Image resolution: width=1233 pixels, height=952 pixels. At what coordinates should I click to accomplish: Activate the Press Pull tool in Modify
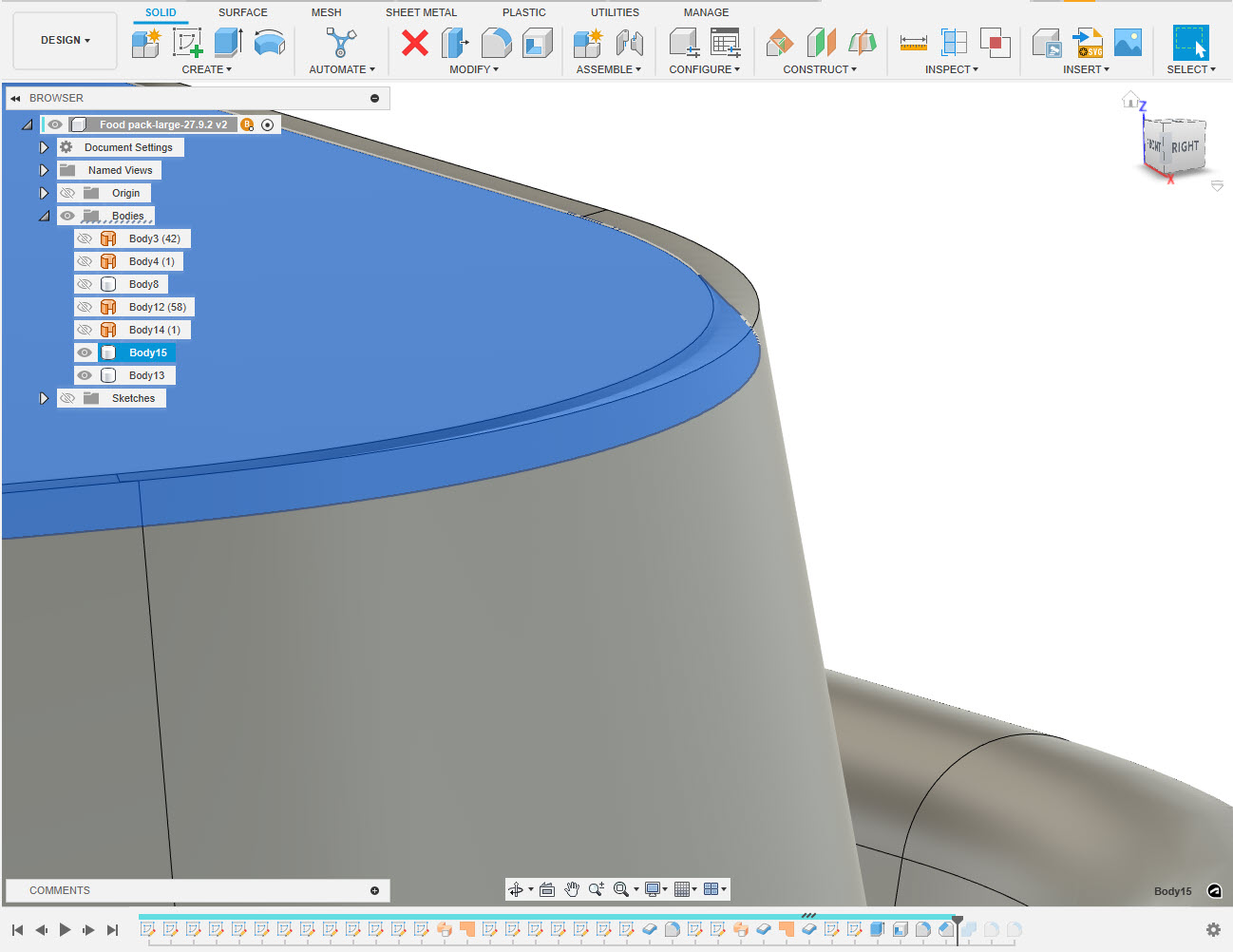[456, 43]
